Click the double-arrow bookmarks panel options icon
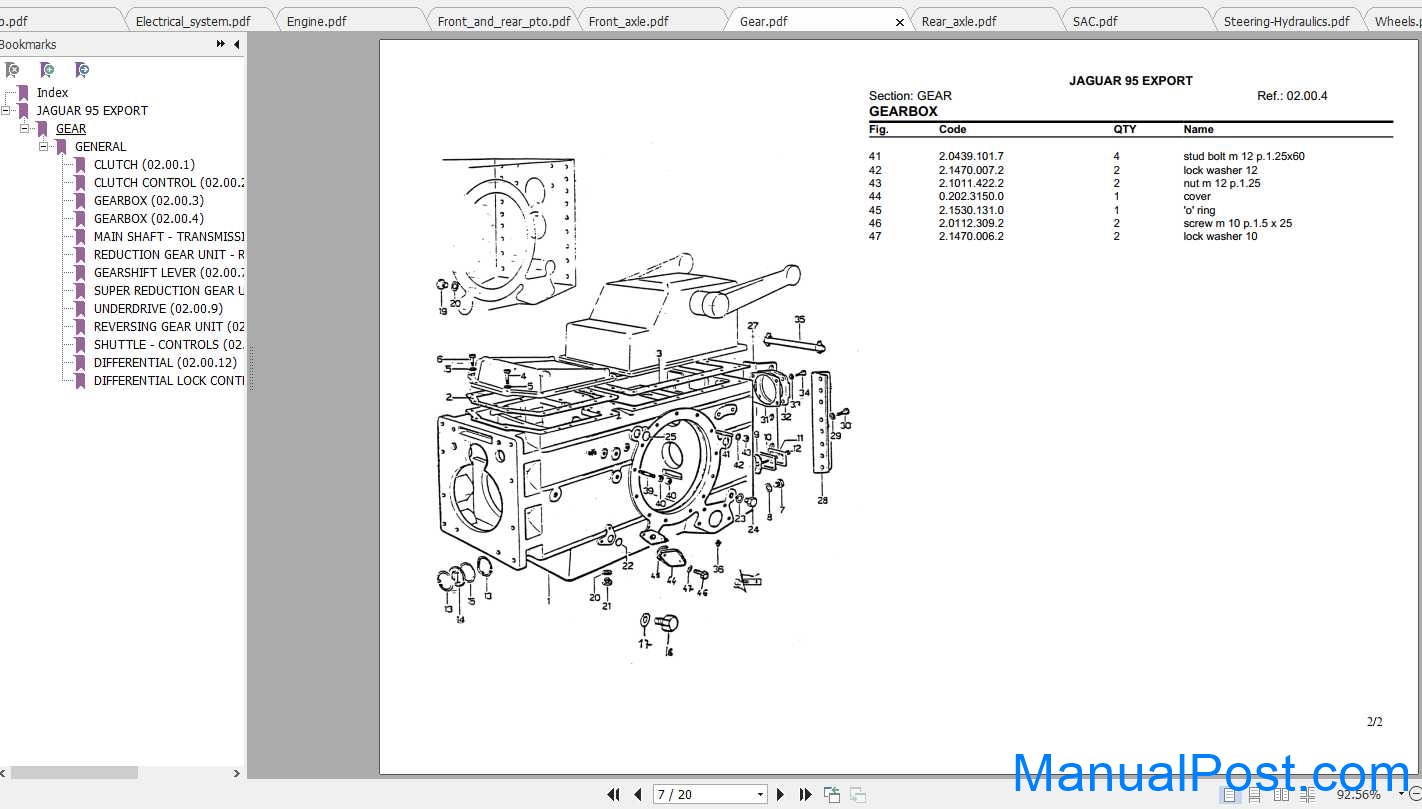 coord(221,44)
